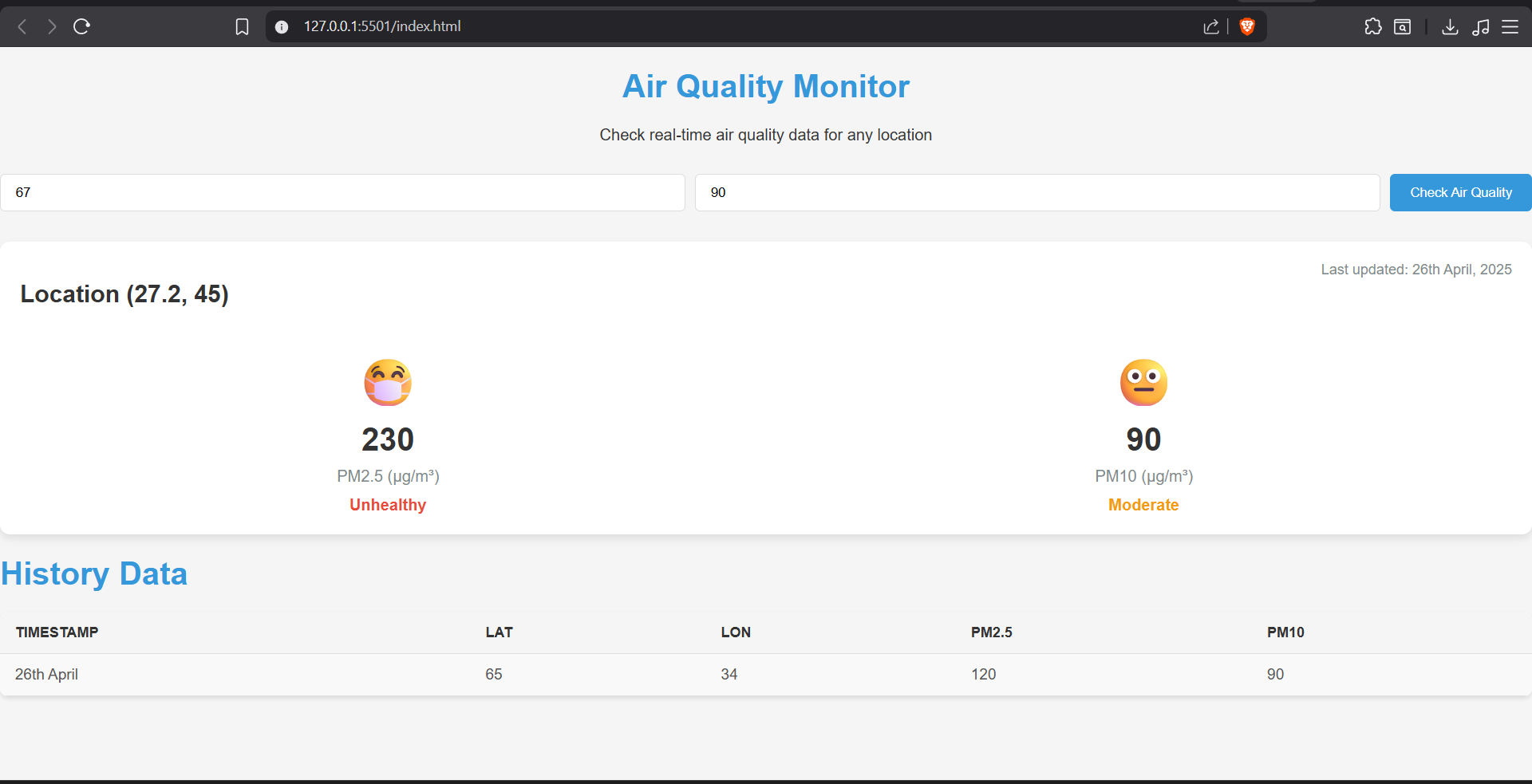Viewport: 1532px width, 784px height.
Task: Click the flushed face emoji above 90
Action: pos(1143,383)
